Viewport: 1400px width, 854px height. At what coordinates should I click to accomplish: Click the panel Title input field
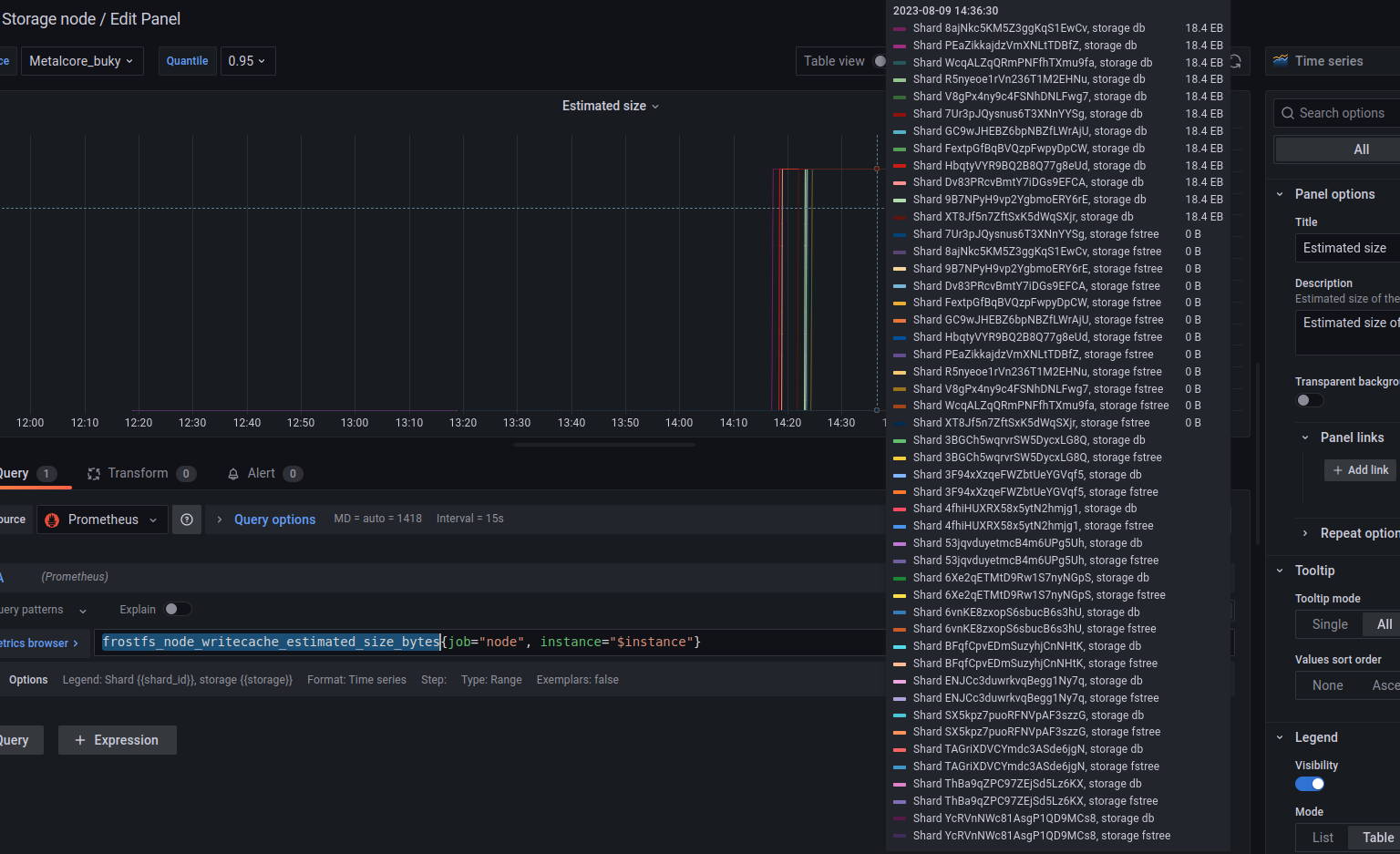tap(1347, 248)
